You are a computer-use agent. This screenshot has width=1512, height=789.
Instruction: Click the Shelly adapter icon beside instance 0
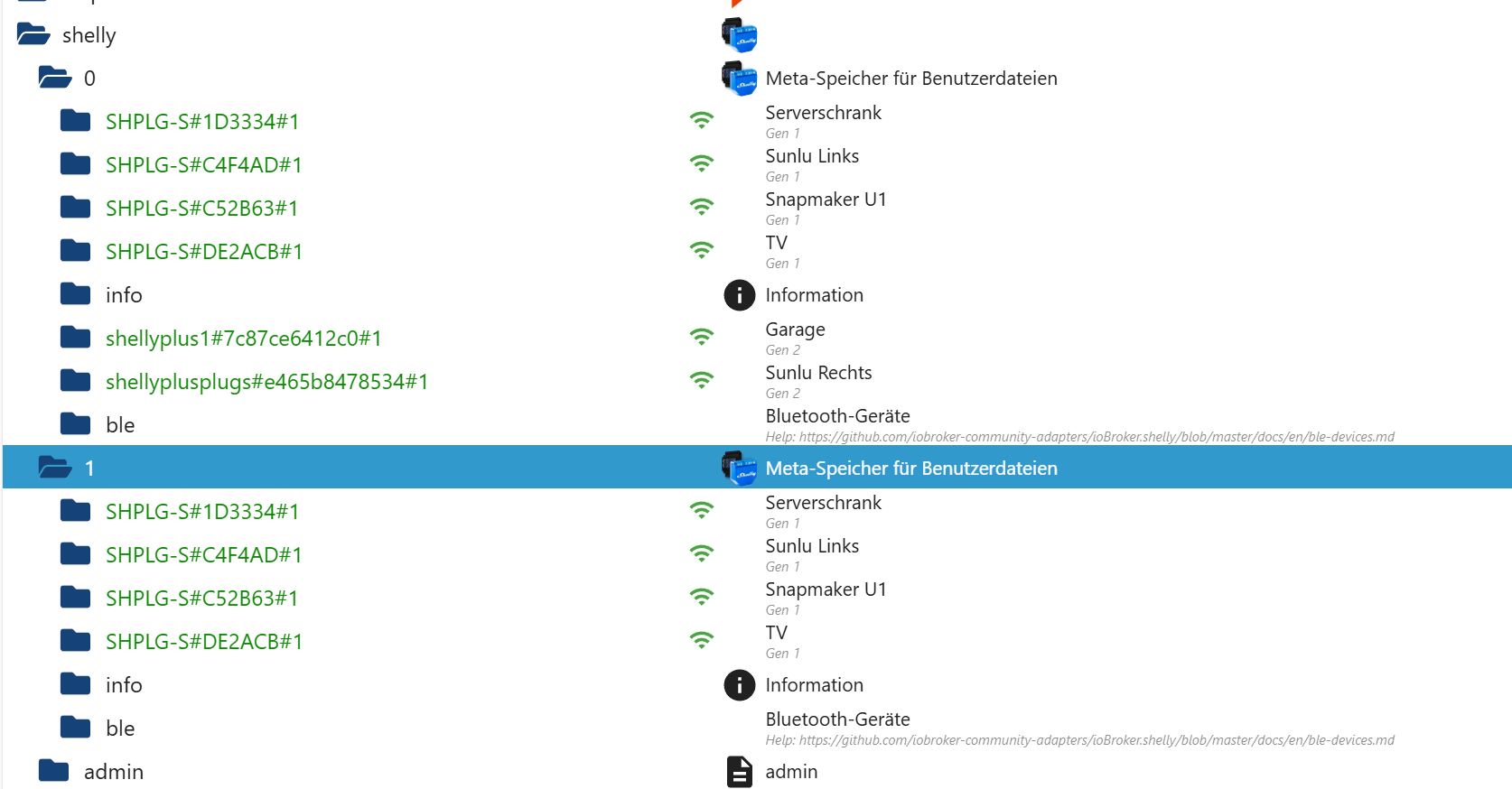[x=739, y=79]
